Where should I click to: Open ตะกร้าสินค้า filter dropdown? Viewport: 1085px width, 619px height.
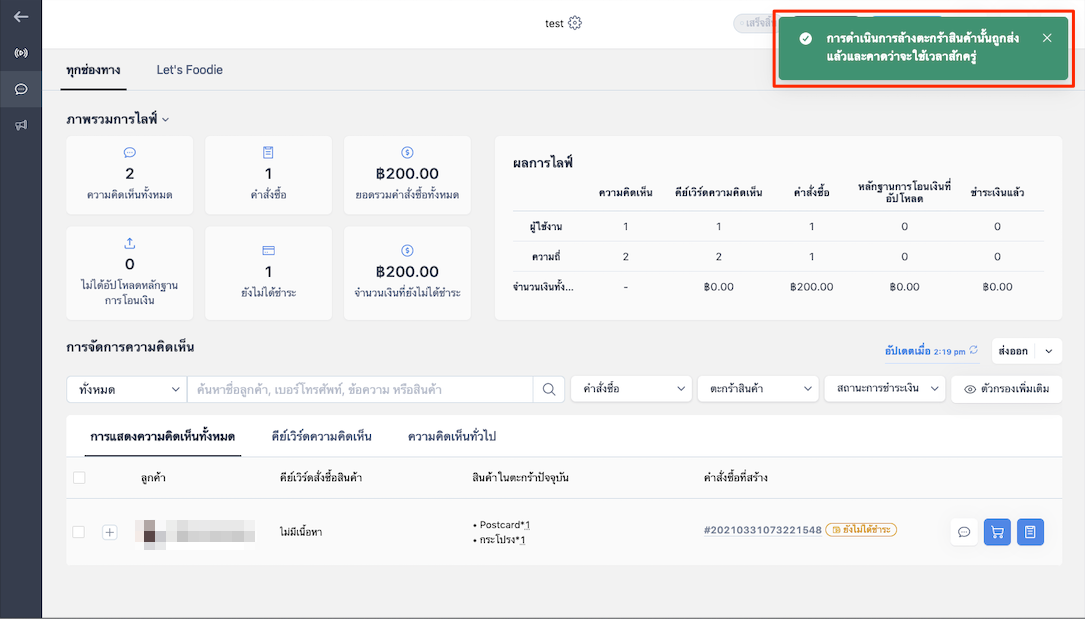tap(758, 389)
